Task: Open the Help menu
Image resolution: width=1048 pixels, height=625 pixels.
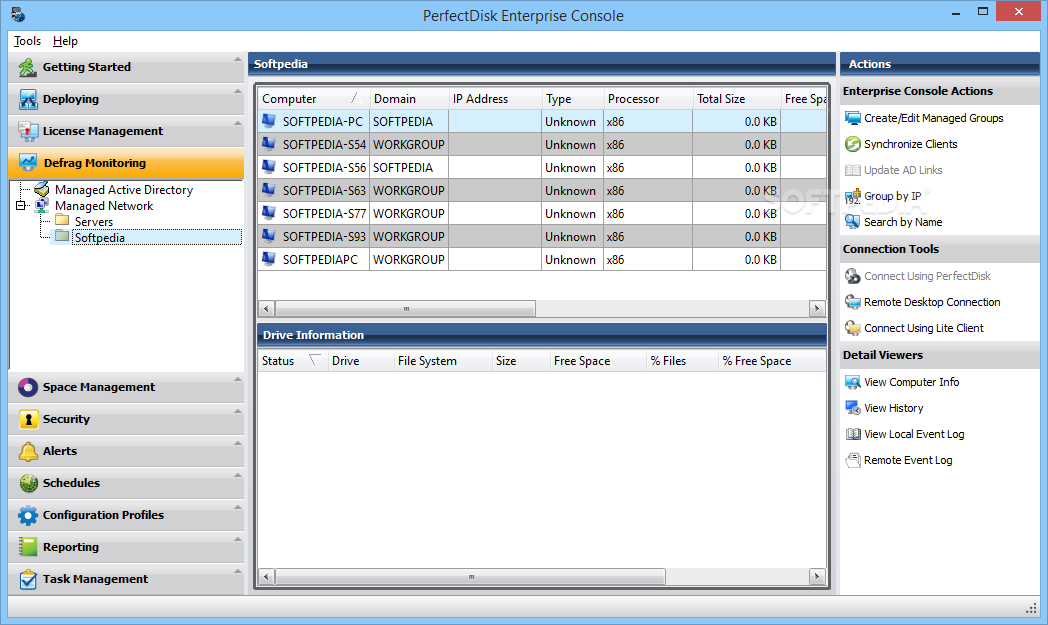Action: point(65,41)
